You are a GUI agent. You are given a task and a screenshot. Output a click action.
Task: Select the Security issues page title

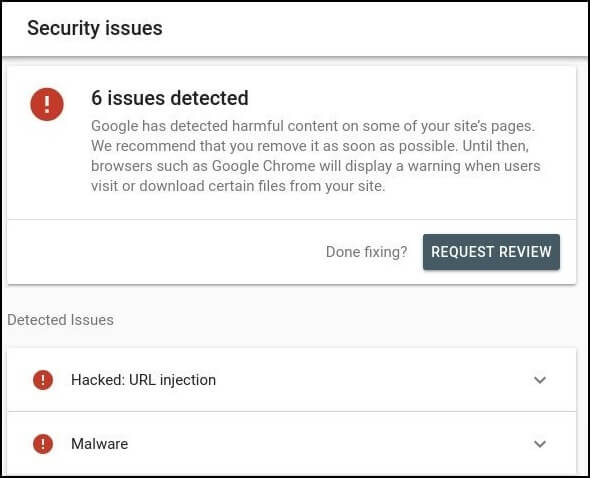(x=95, y=28)
